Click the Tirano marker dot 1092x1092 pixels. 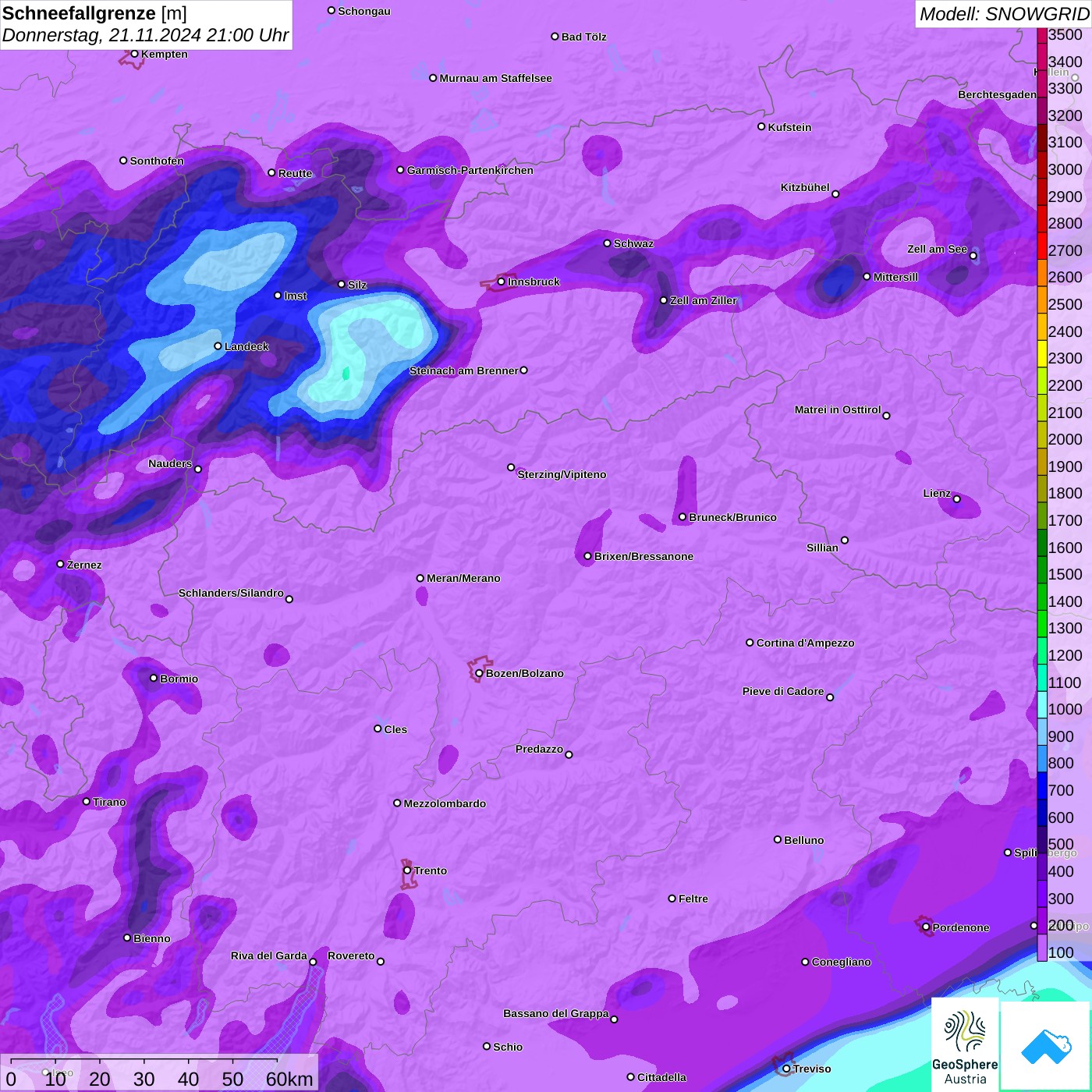(x=87, y=801)
